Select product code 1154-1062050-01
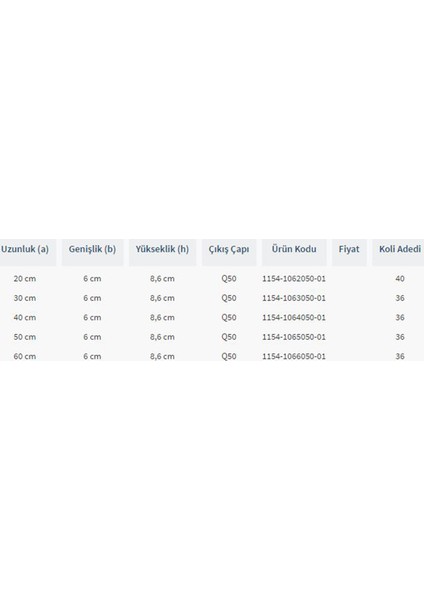The height and width of the screenshot is (600, 424). [294, 279]
